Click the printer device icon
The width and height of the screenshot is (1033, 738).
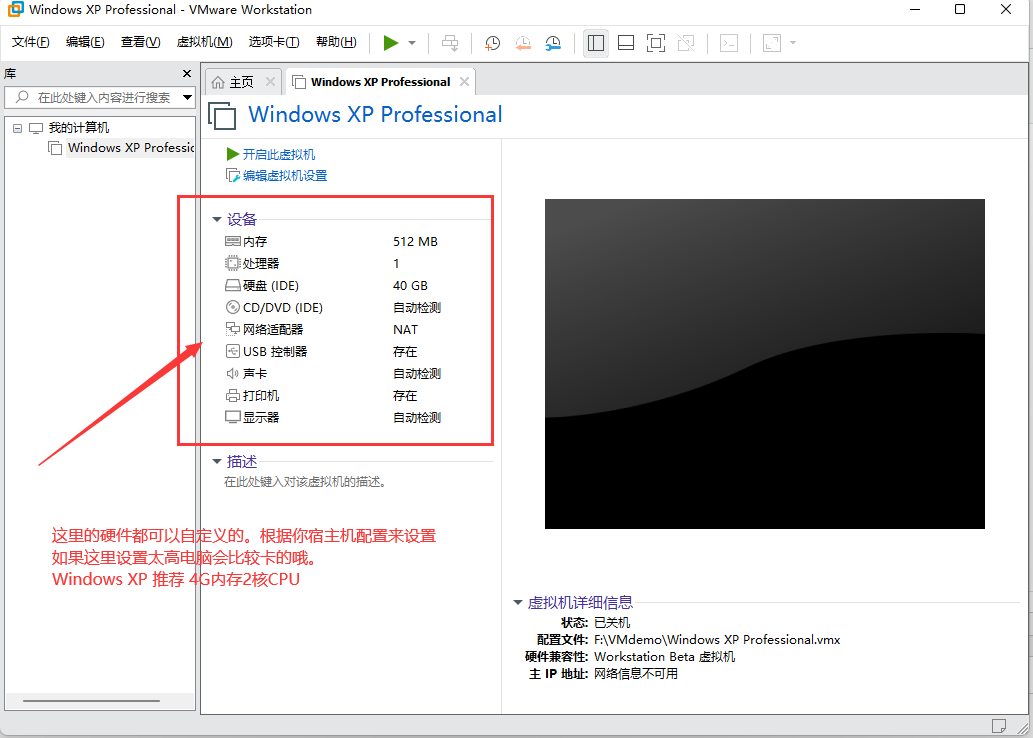[232, 395]
